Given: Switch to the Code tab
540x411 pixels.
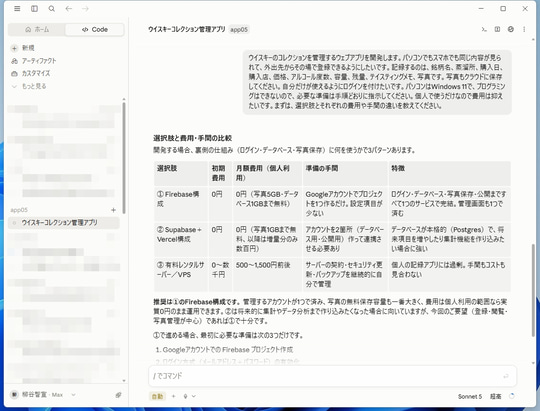Looking at the screenshot, I should tap(95, 29).
